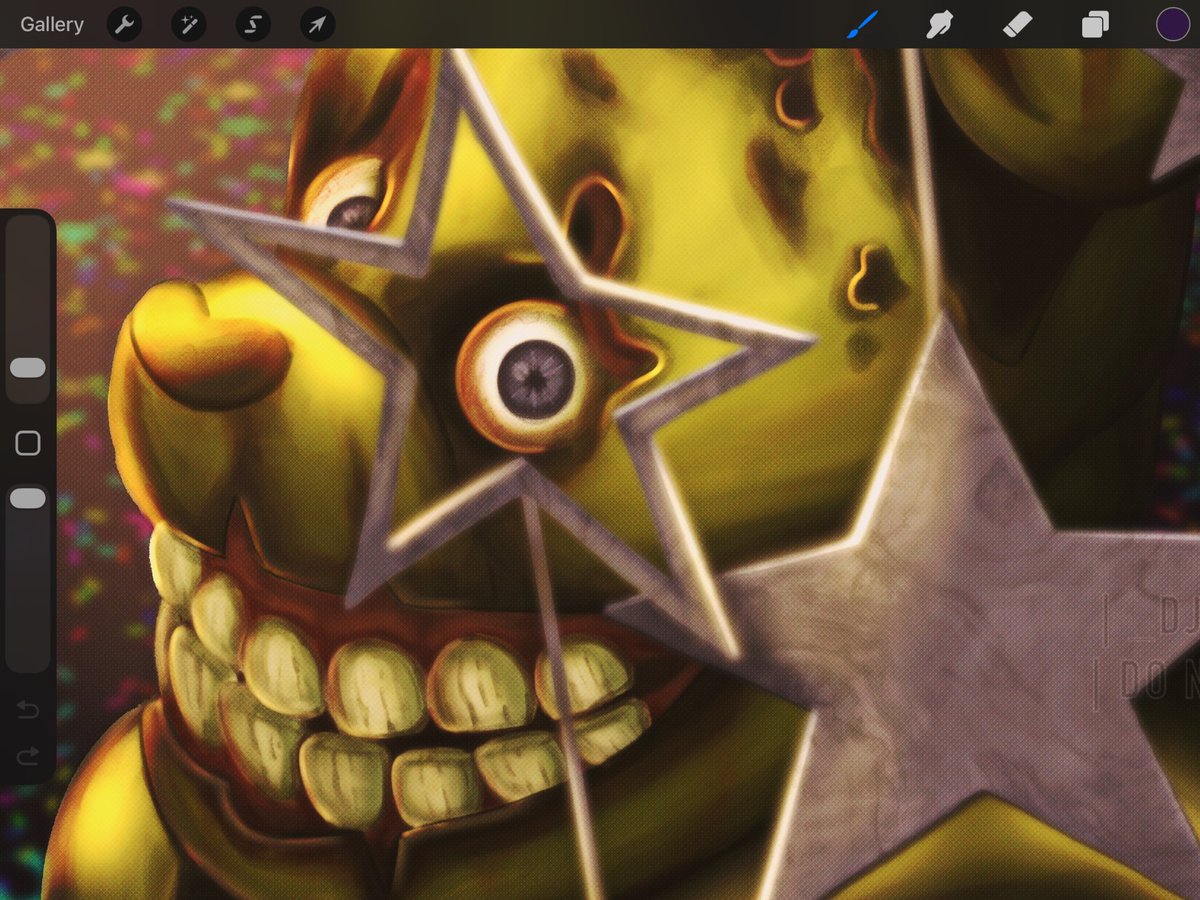
Task: Select the Eraser tool
Action: pyautogui.click(x=1017, y=24)
